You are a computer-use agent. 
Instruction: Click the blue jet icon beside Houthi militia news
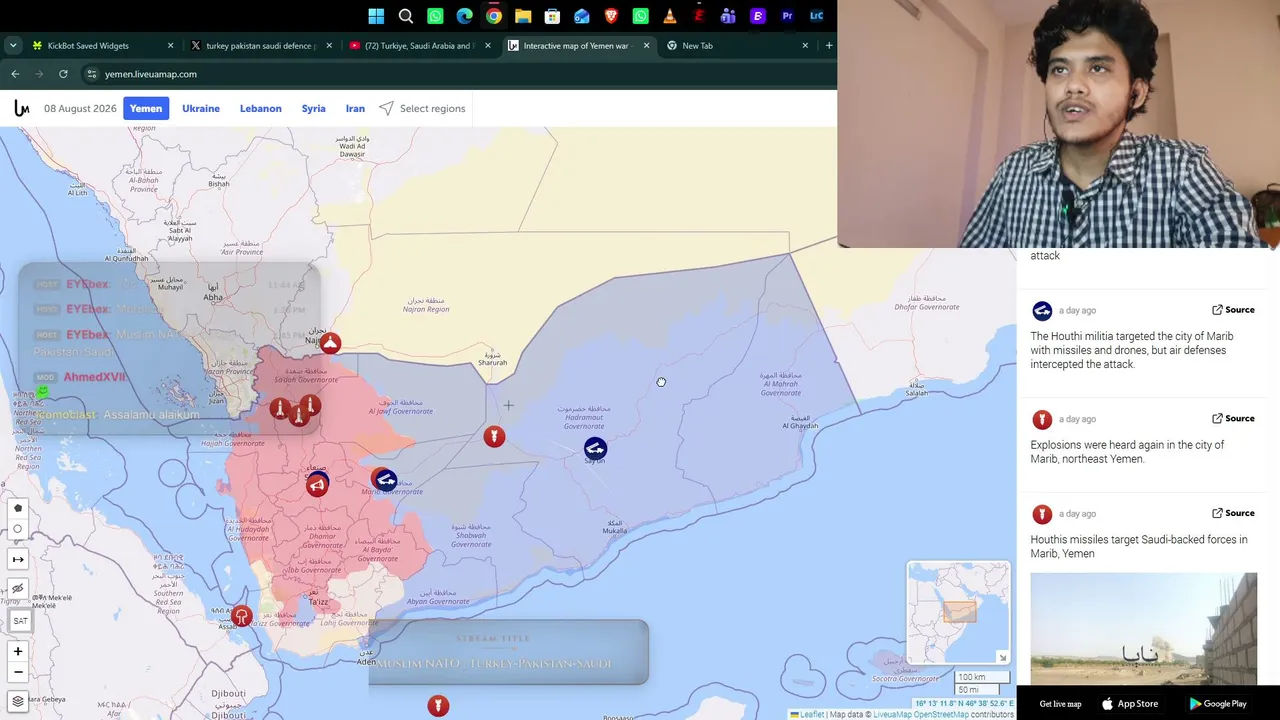[x=1042, y=311]
